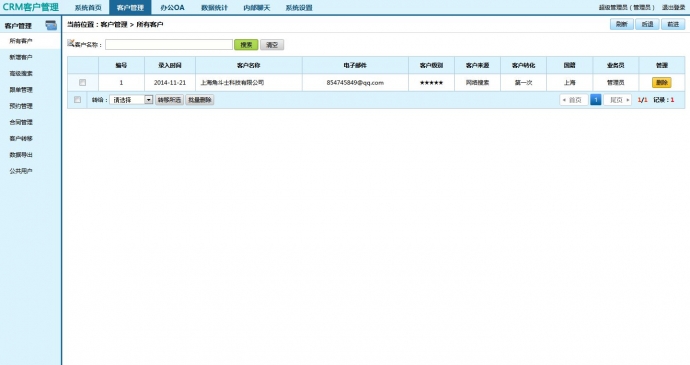Tick the checkbox in row 1
Screen dimensions: 690x365
click(82, 82)
